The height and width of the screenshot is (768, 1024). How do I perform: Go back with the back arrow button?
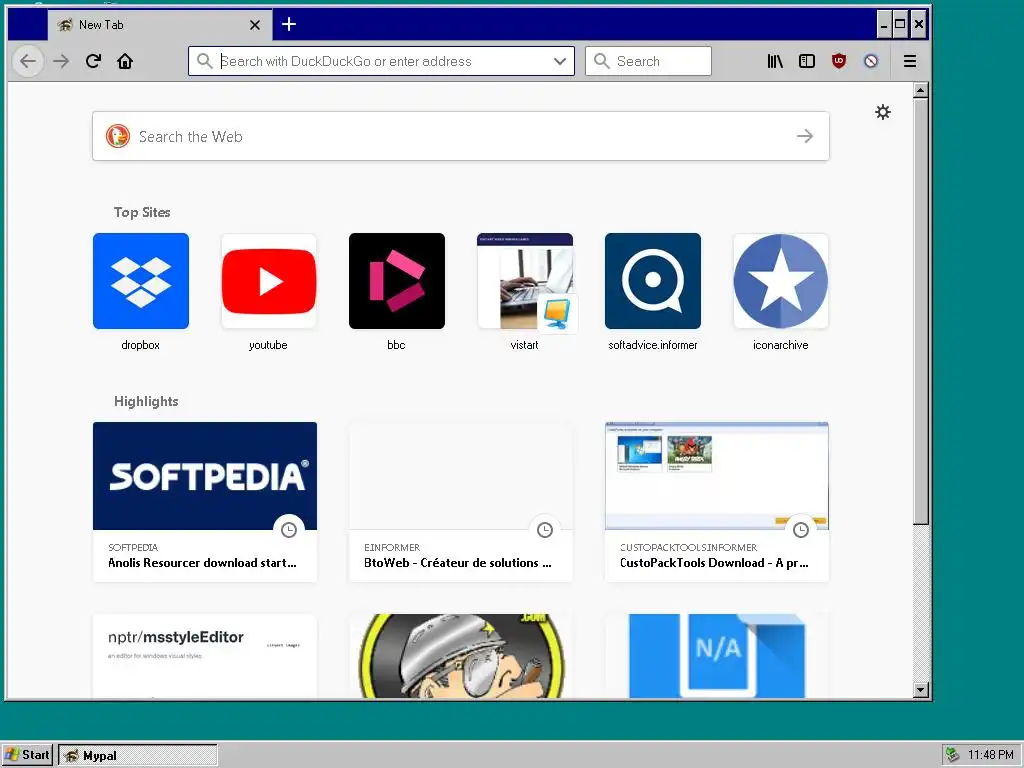(x=28, y=61)
